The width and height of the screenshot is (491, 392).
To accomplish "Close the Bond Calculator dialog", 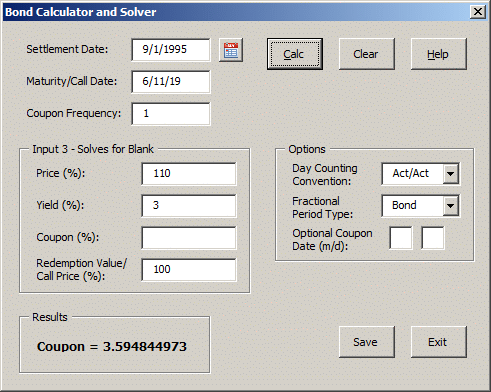I will pyautogui.click(x=478, y=12).
